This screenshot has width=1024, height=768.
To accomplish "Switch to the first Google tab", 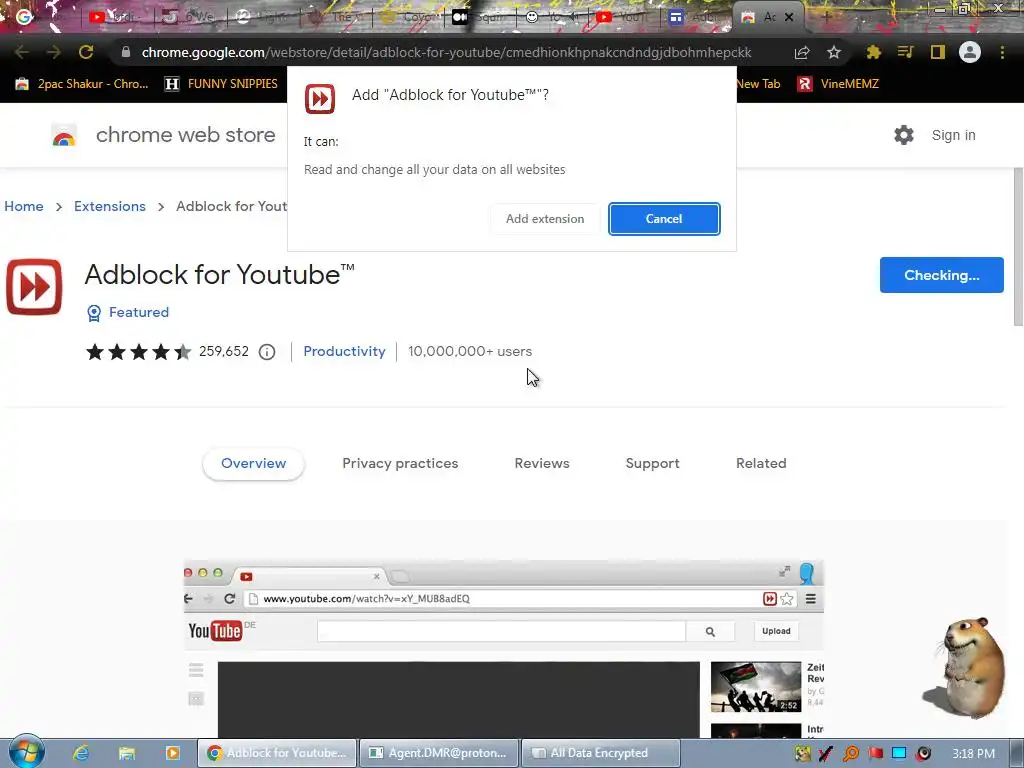I will 25,17.
